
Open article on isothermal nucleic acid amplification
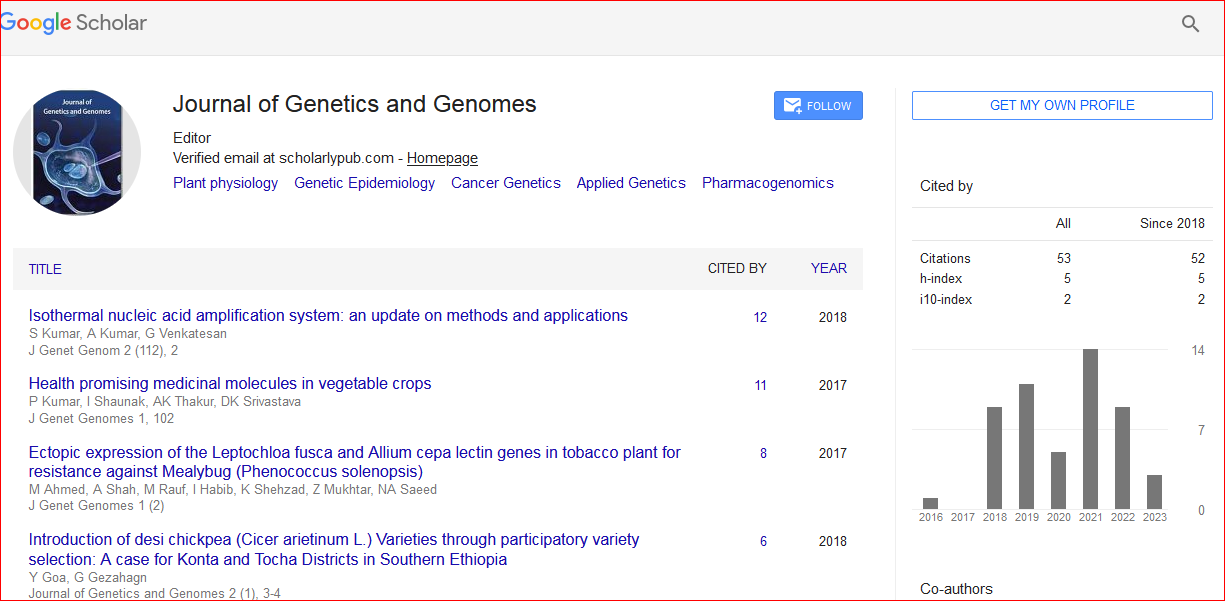click(x=328, y=316)
